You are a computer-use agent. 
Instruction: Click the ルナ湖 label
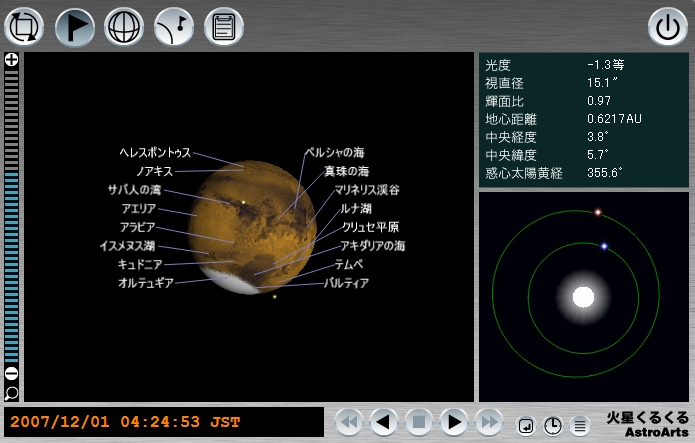356,208
